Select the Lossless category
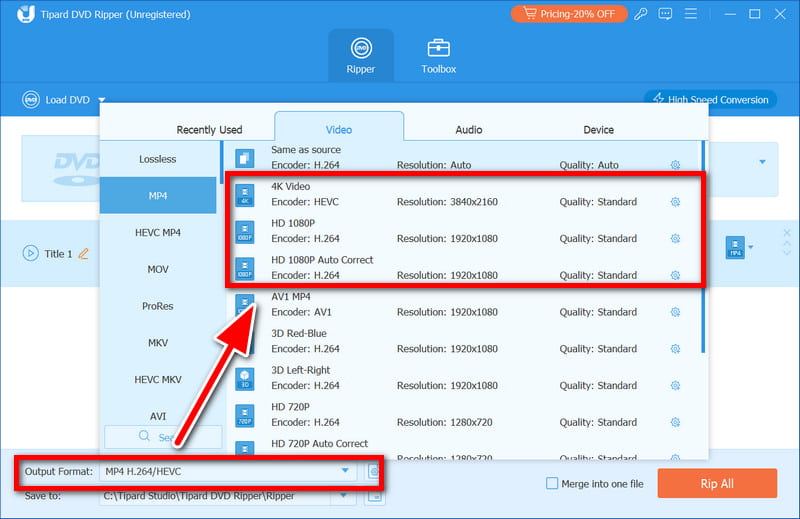The height and width of the screenshot is (519, 800). 158,159
